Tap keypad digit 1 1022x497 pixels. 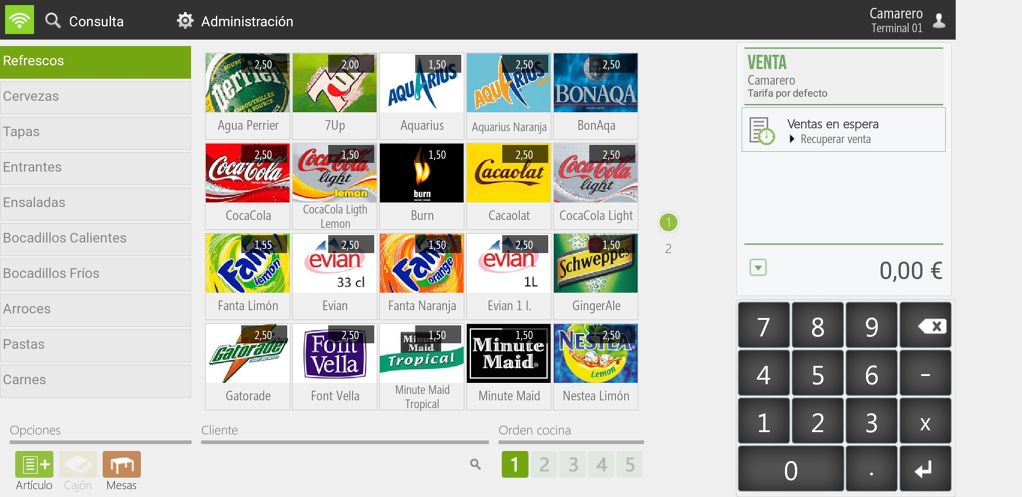point(763,422)
